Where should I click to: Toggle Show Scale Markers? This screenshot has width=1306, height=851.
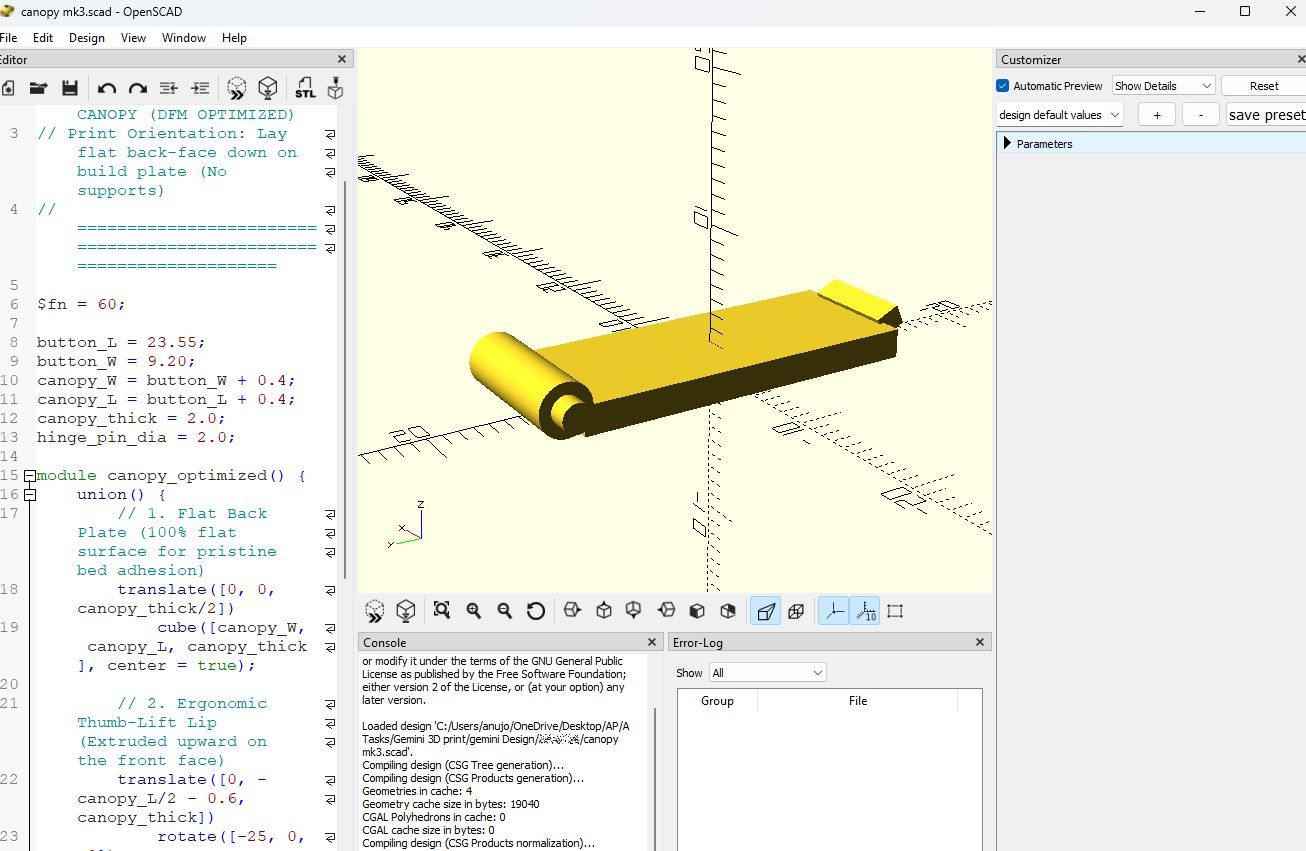tap(865, 611)
